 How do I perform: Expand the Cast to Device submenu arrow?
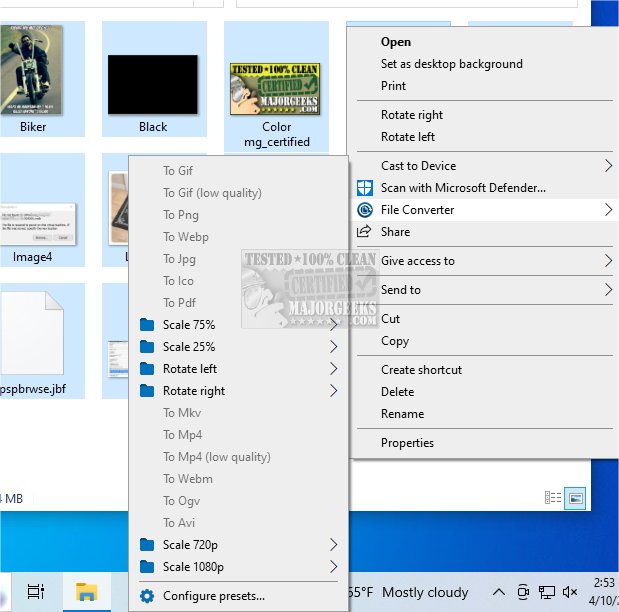tap(608, 166)
